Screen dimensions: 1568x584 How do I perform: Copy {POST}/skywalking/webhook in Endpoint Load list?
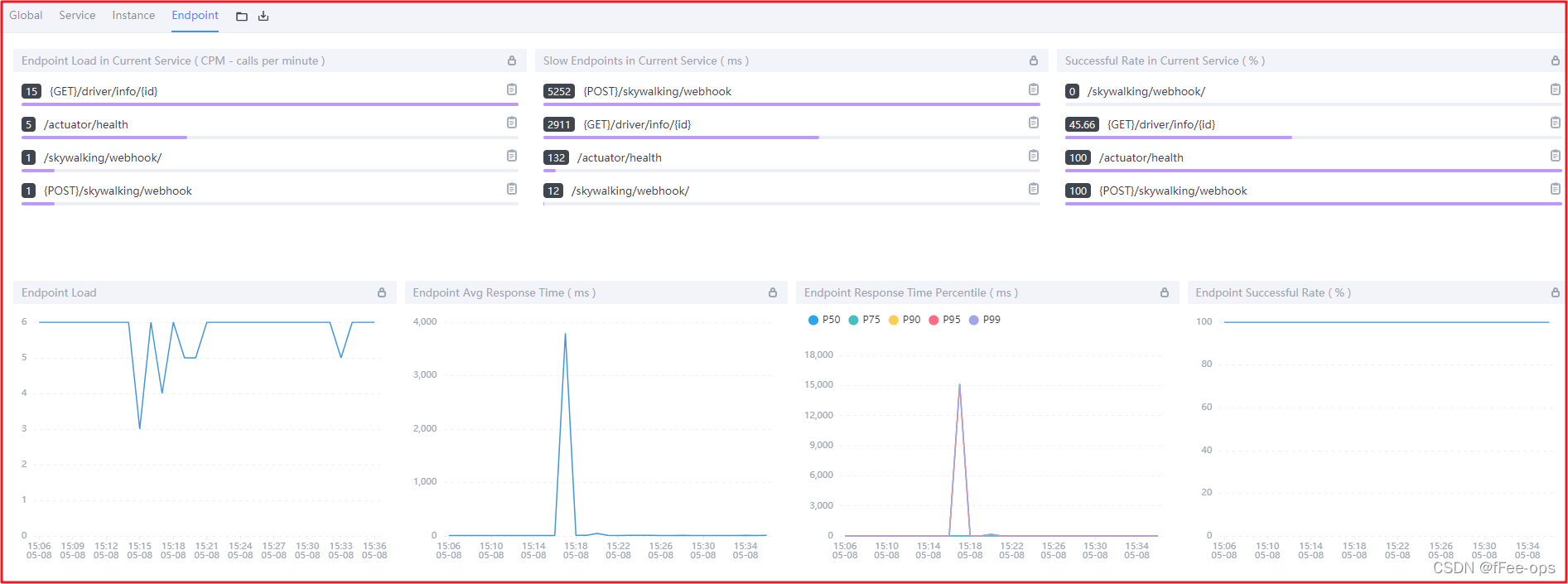tap(512, 189)
